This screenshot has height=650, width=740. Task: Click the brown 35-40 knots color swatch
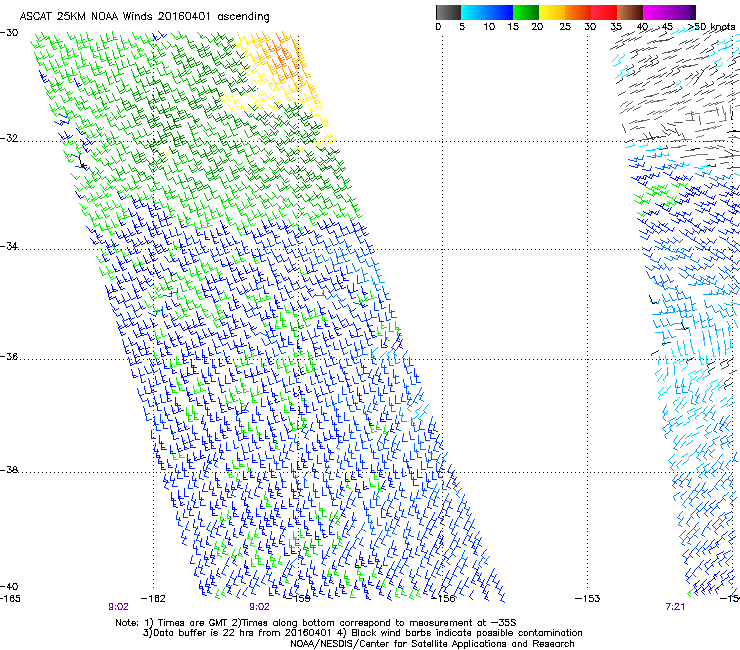(x=630, y=12)
